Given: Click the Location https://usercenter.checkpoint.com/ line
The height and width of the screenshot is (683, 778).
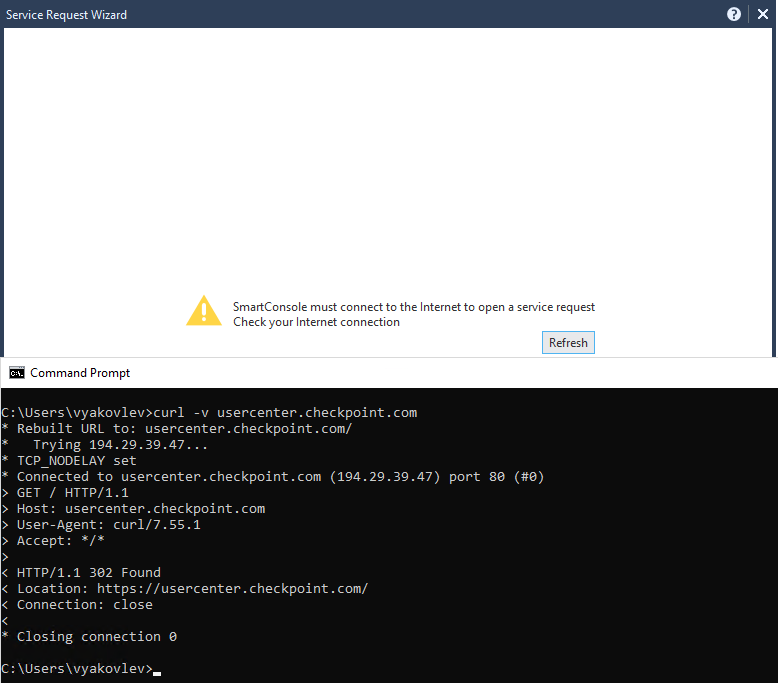Looking at the screenshot, I should tap(192, 588).
